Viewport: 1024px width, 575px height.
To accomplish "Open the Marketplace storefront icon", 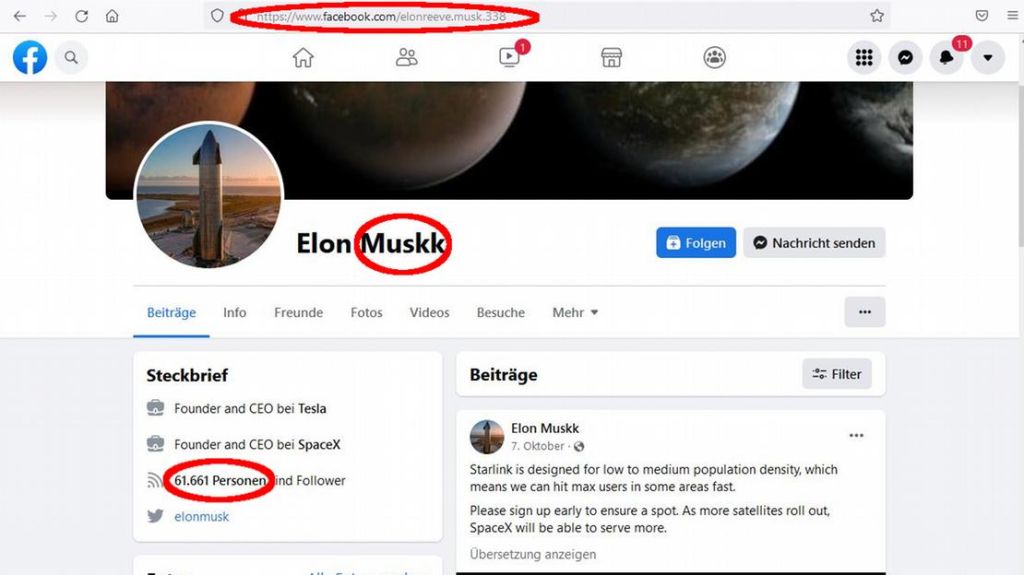I will 611,58.
